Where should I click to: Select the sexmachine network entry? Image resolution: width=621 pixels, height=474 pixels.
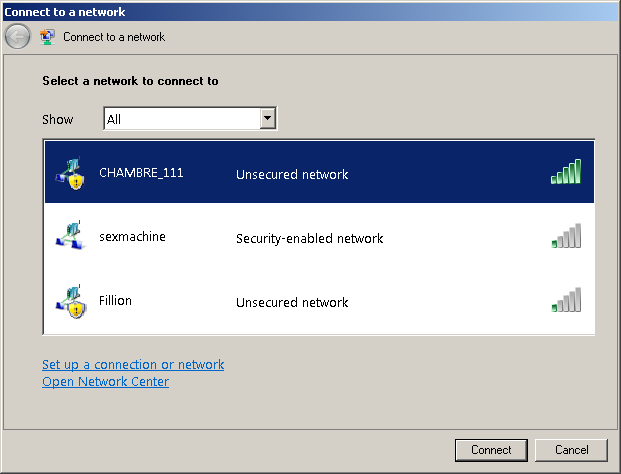click(x=319, y=236)
